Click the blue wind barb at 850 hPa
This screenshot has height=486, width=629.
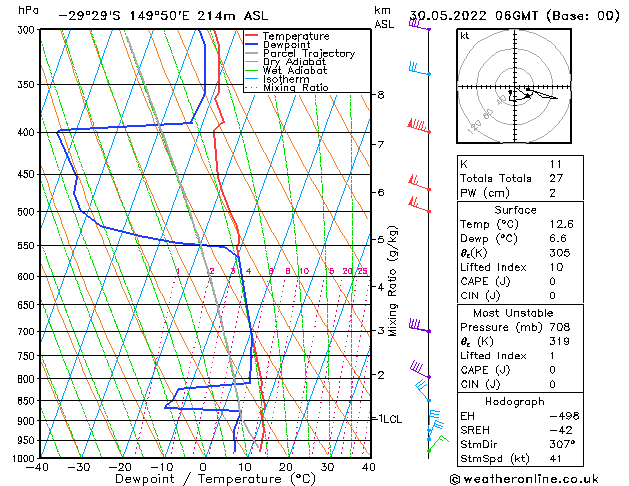coord(423,391)
